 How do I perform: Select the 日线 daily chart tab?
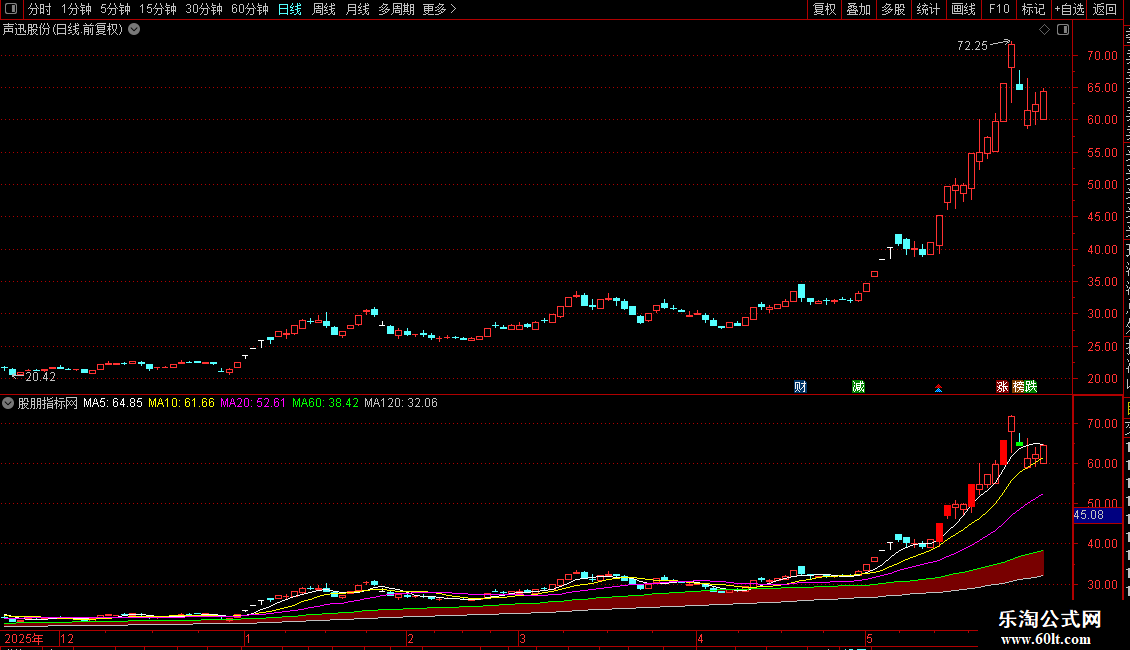tap(290, 9)
